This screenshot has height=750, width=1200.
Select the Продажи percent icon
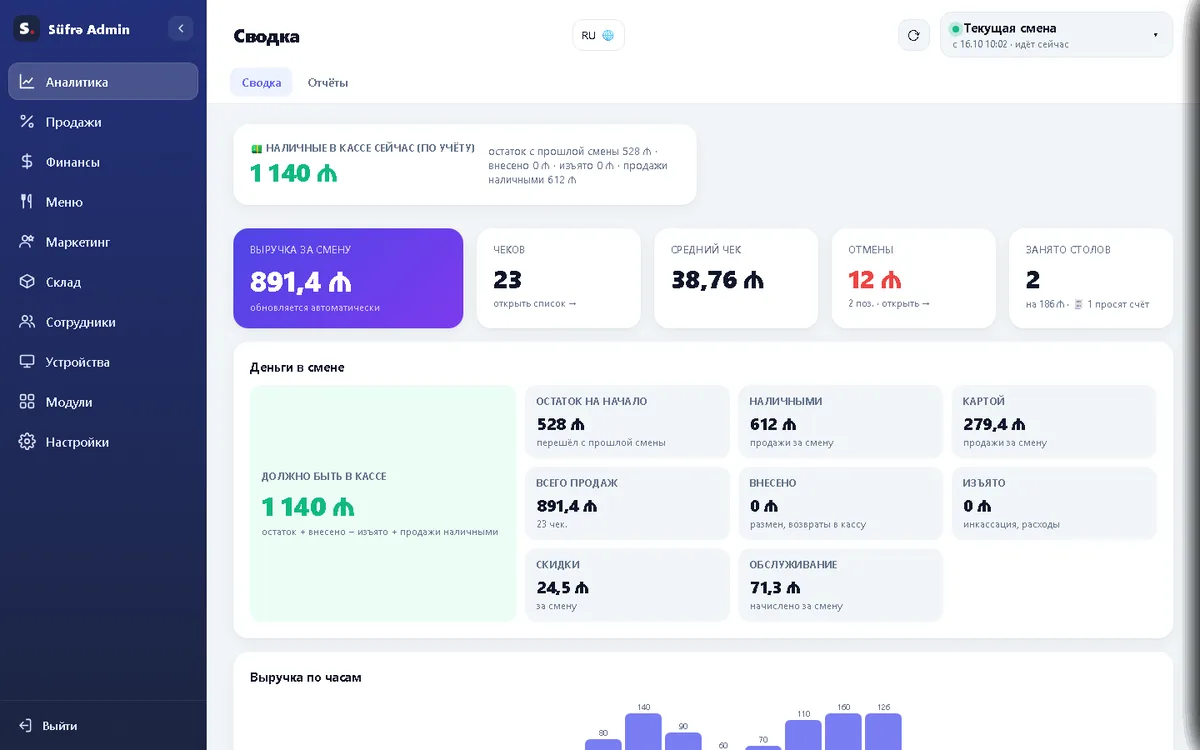[x=27, y=122]
